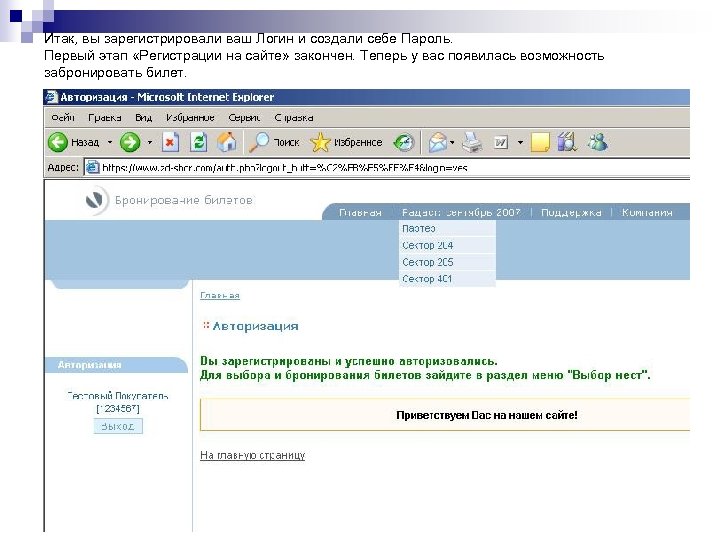Open the Edit with Word dropdown arrow
Screen dimensions: 720x540
[520, 143]
